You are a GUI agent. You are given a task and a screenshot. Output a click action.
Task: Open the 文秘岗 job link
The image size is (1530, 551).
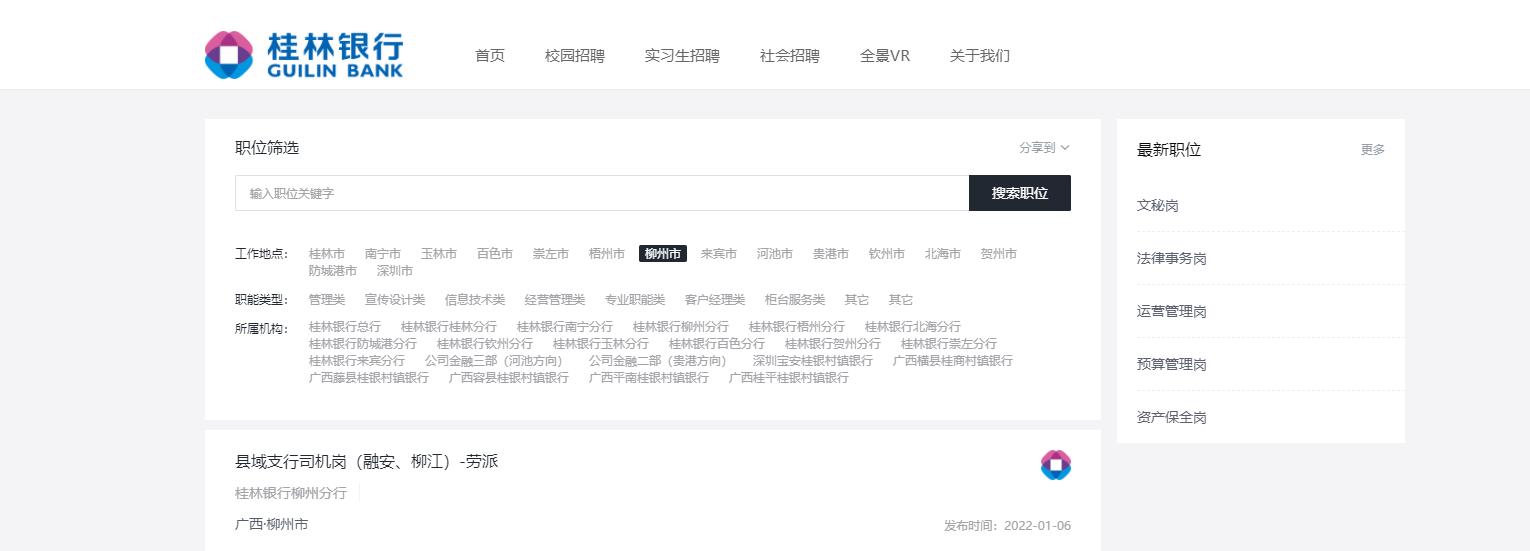click(1157, 206)
